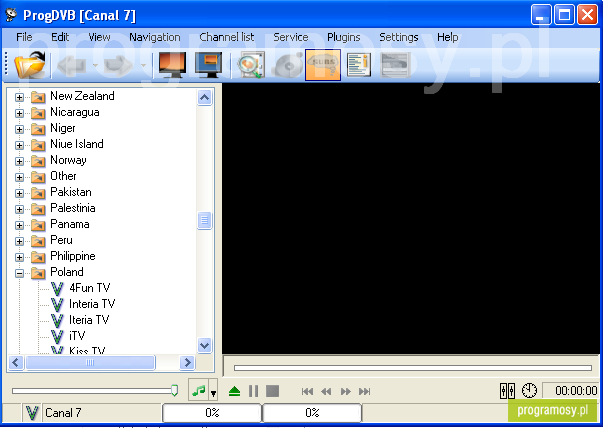Select the Interia TV channel

(x=92, y=304)
